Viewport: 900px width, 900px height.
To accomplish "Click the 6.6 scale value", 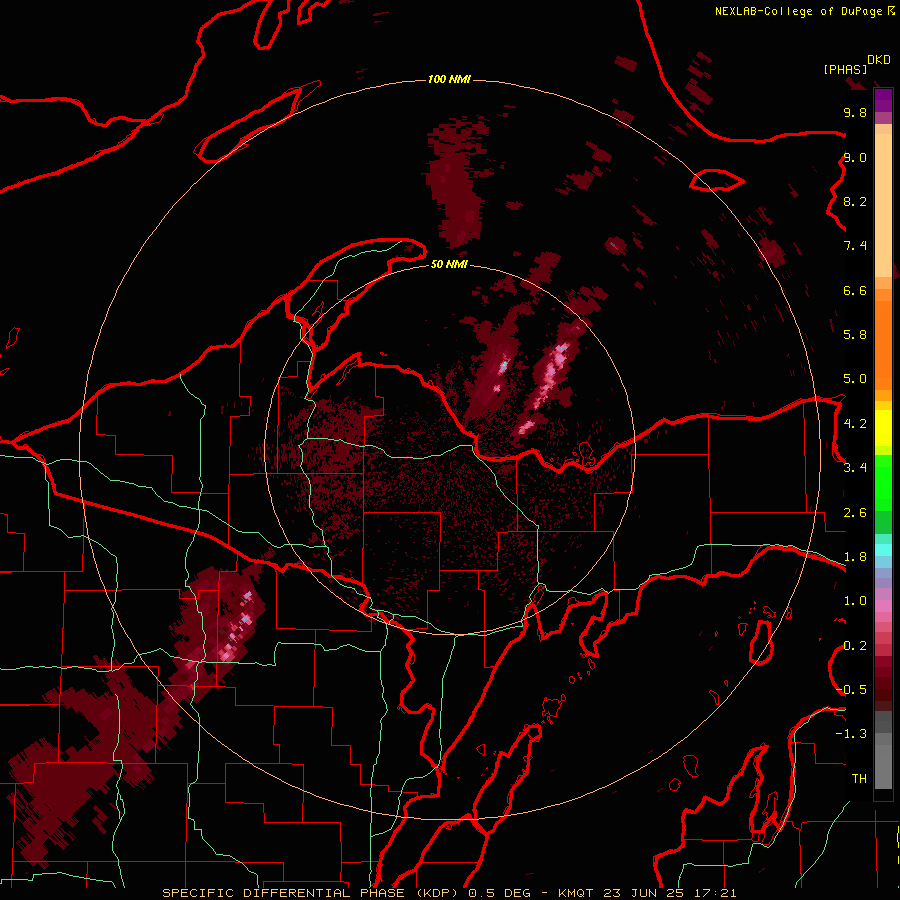I will pos(855,290).
